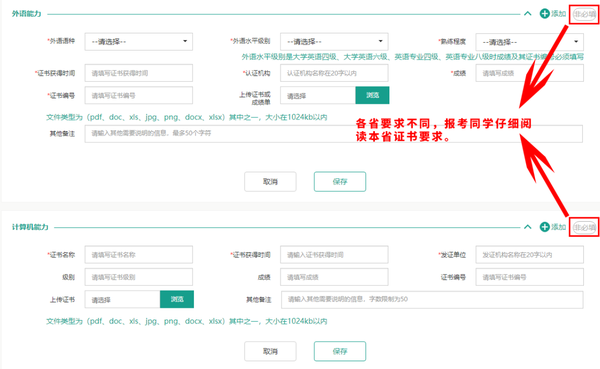
Task: Click the computer 证书获得时间 field
Action: tap(334, 255)
